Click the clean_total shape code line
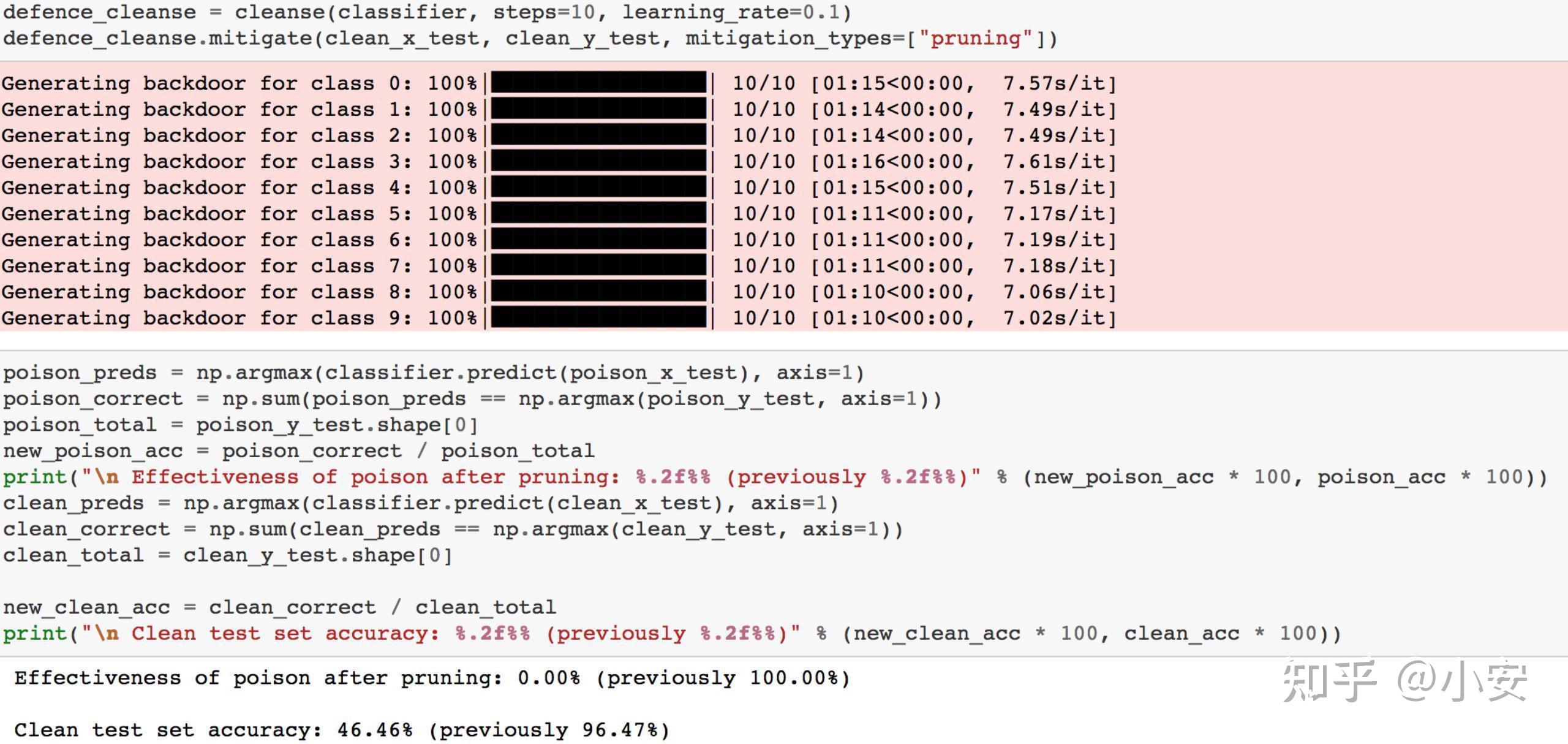The width and height of the screenshot is (1568, 744). (227, 555)
